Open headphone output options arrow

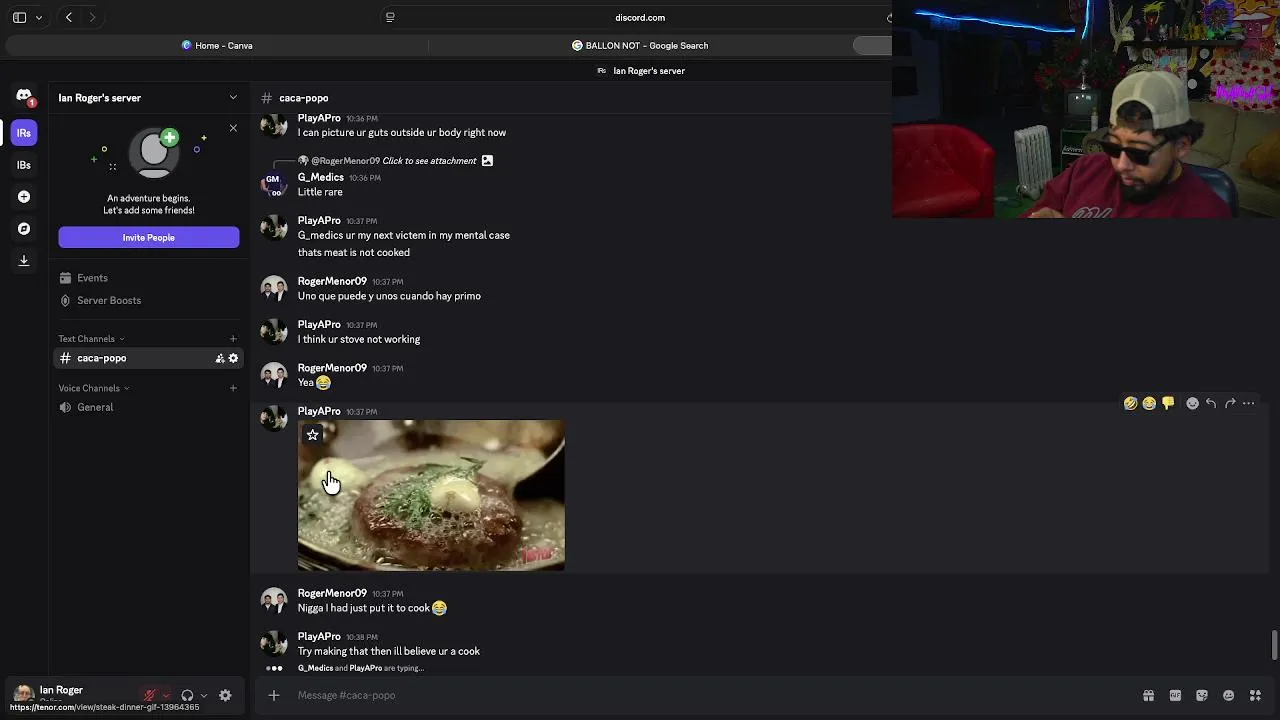(x=203, y=695)
